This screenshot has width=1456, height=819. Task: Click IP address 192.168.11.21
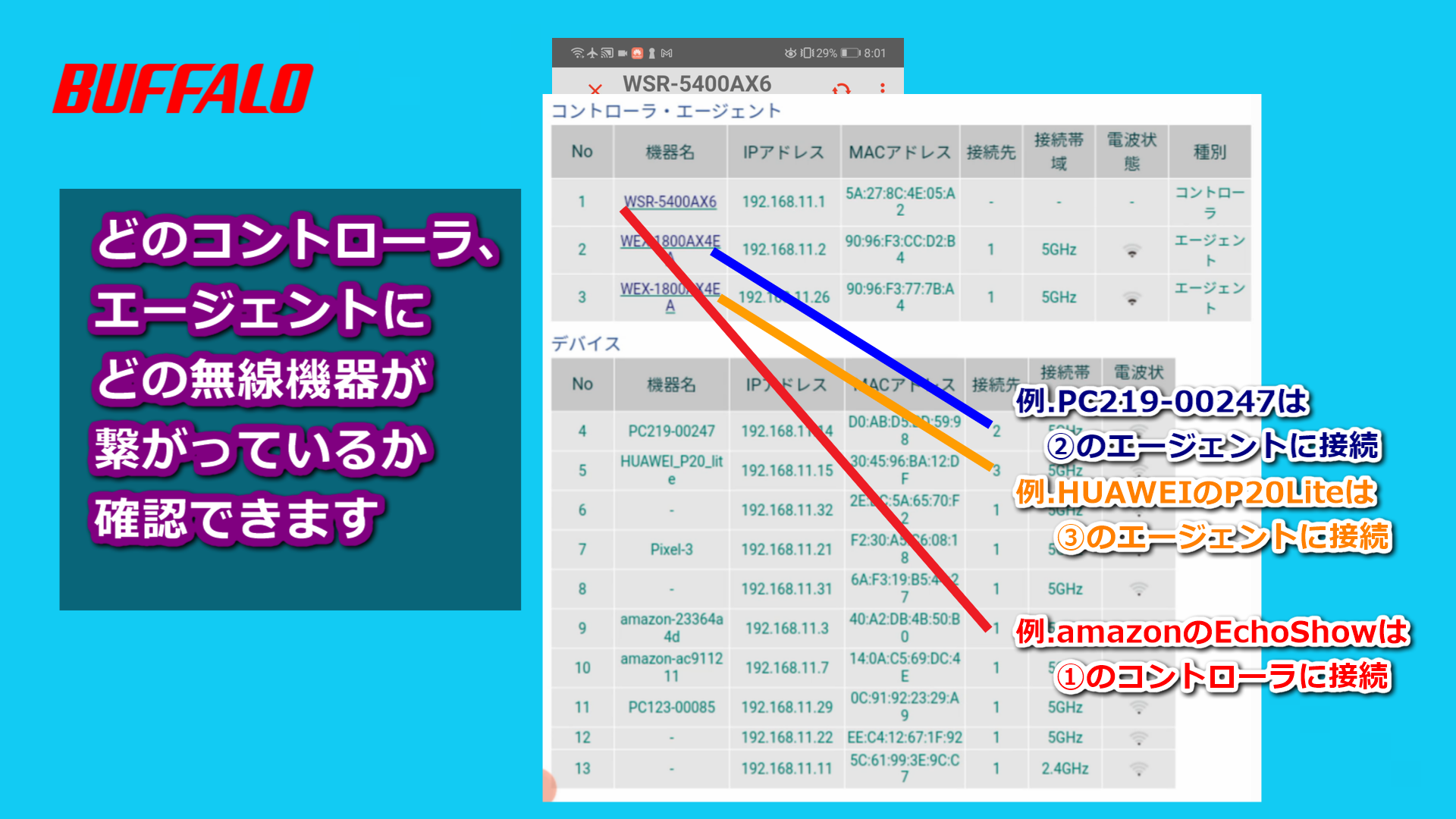[786, 550]
